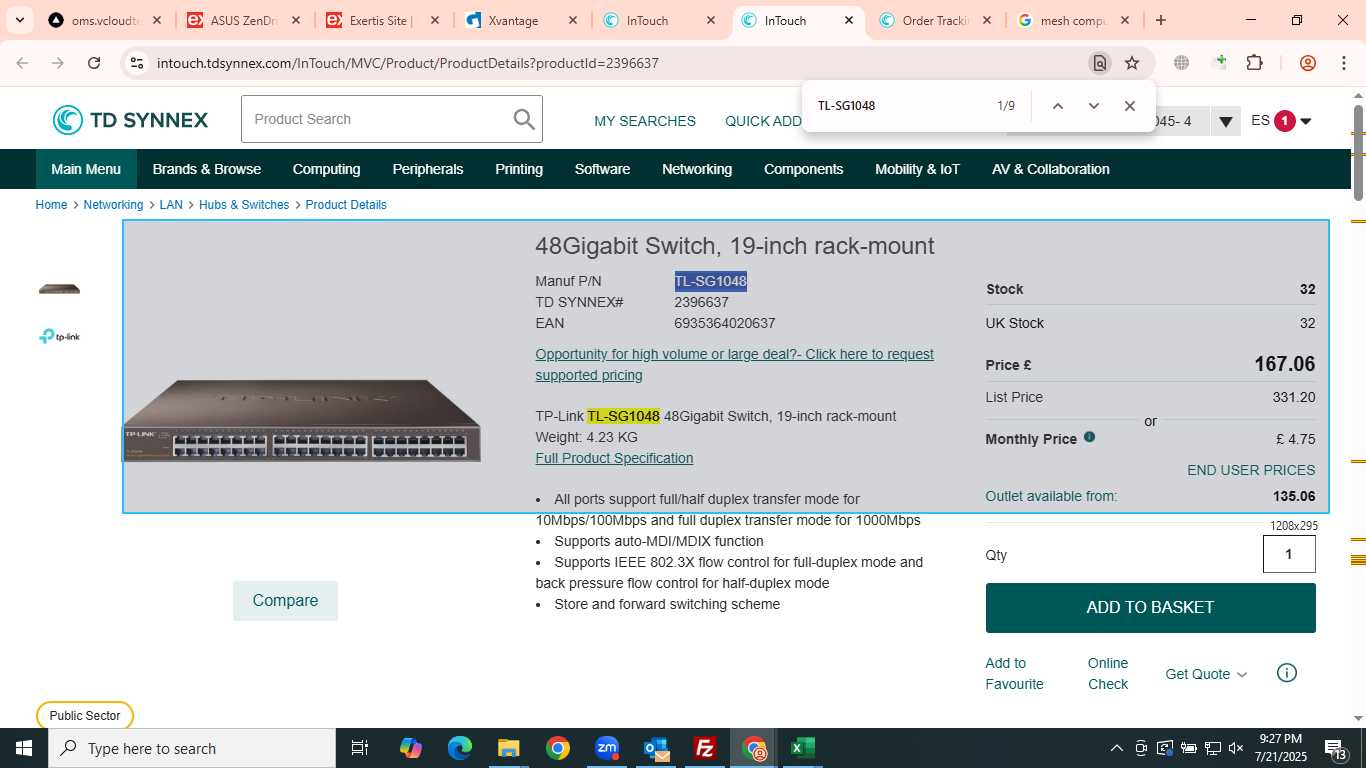Open the Networking menu
The width and height of the screenshot is (1366, 768).
coord(697,169)
